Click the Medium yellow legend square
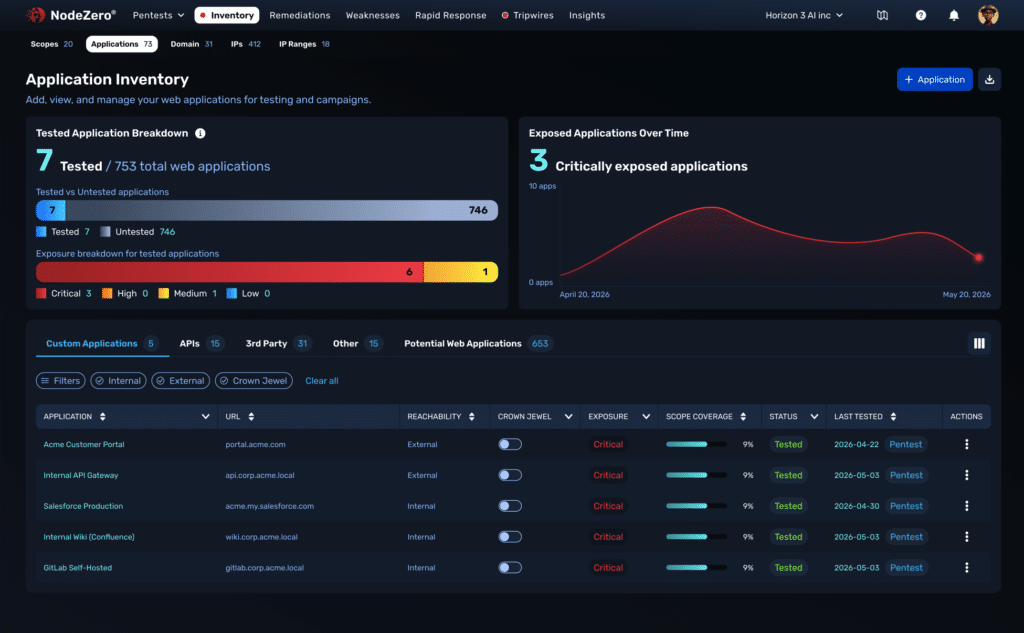The width and height of the screenshot is (1024, 633). [x=163, y=293]
